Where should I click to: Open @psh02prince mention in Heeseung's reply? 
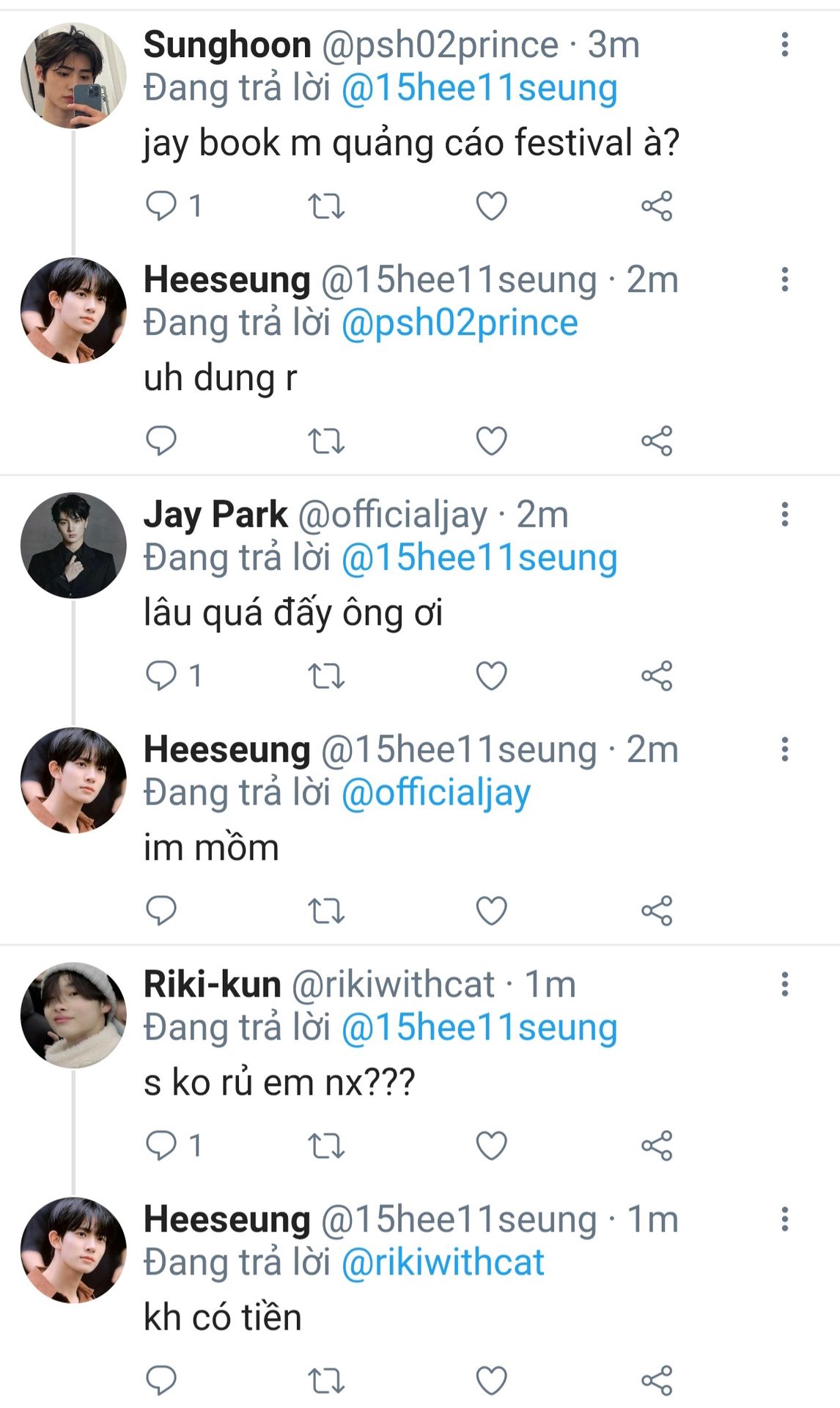click(460, 323)
